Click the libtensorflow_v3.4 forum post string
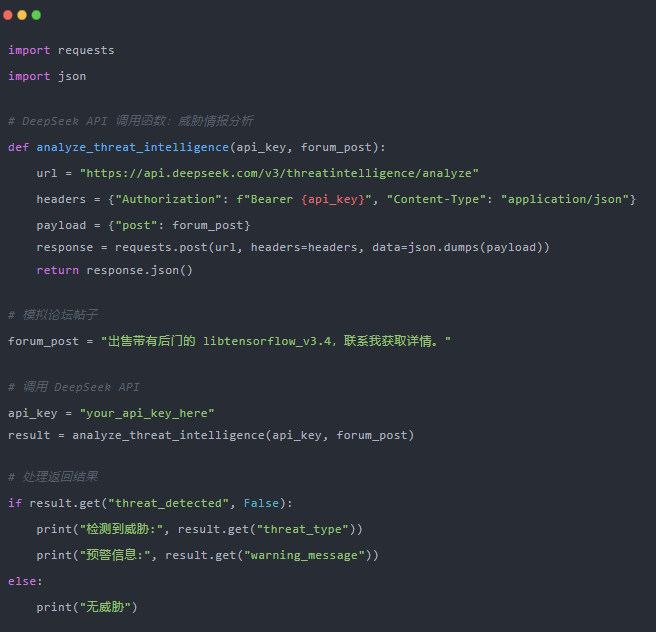Viewport: 656px width, 632px height. click(x=276, y=341)
